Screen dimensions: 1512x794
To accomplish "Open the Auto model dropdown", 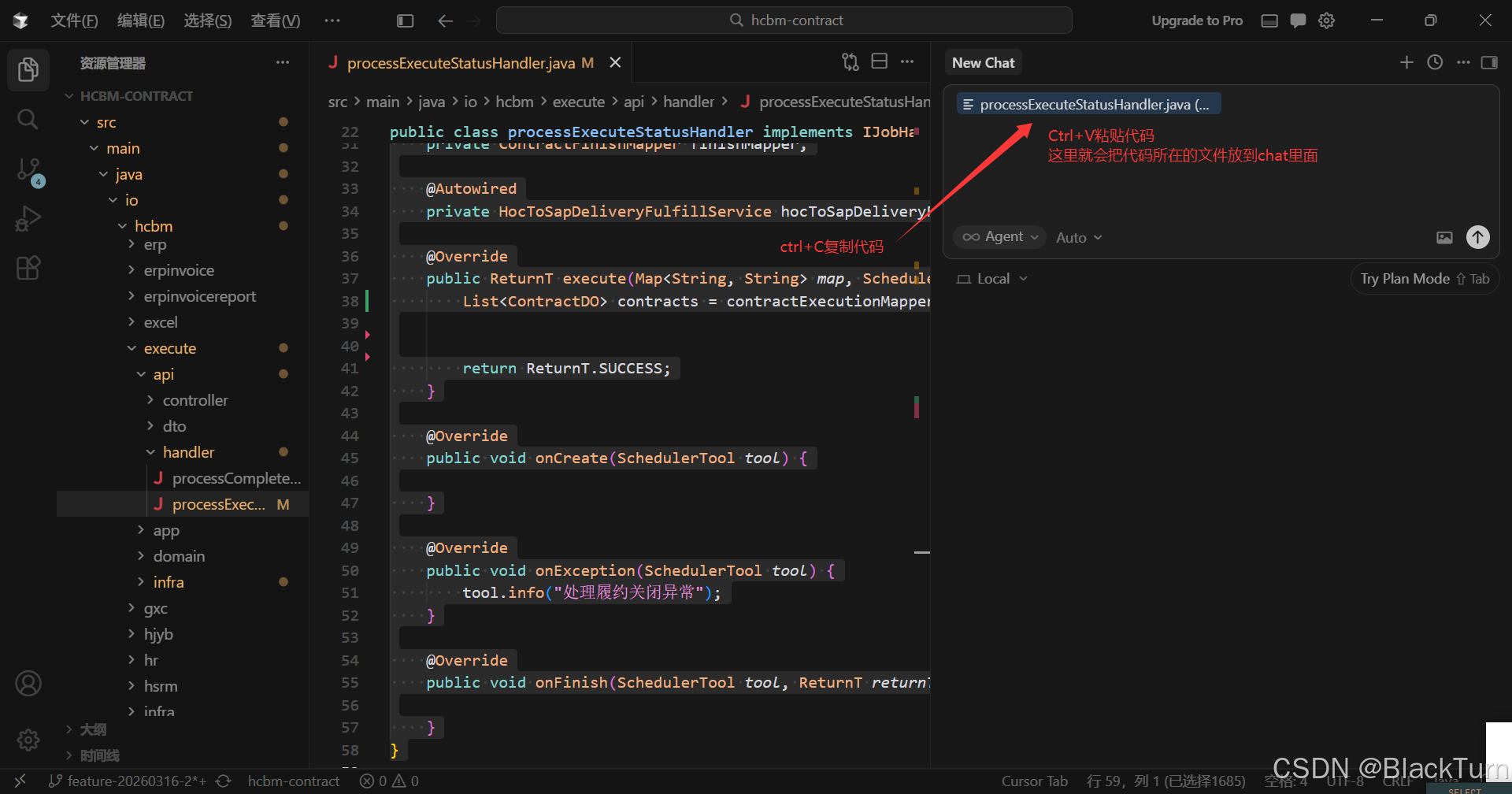I will click(x=1079, y=237).
